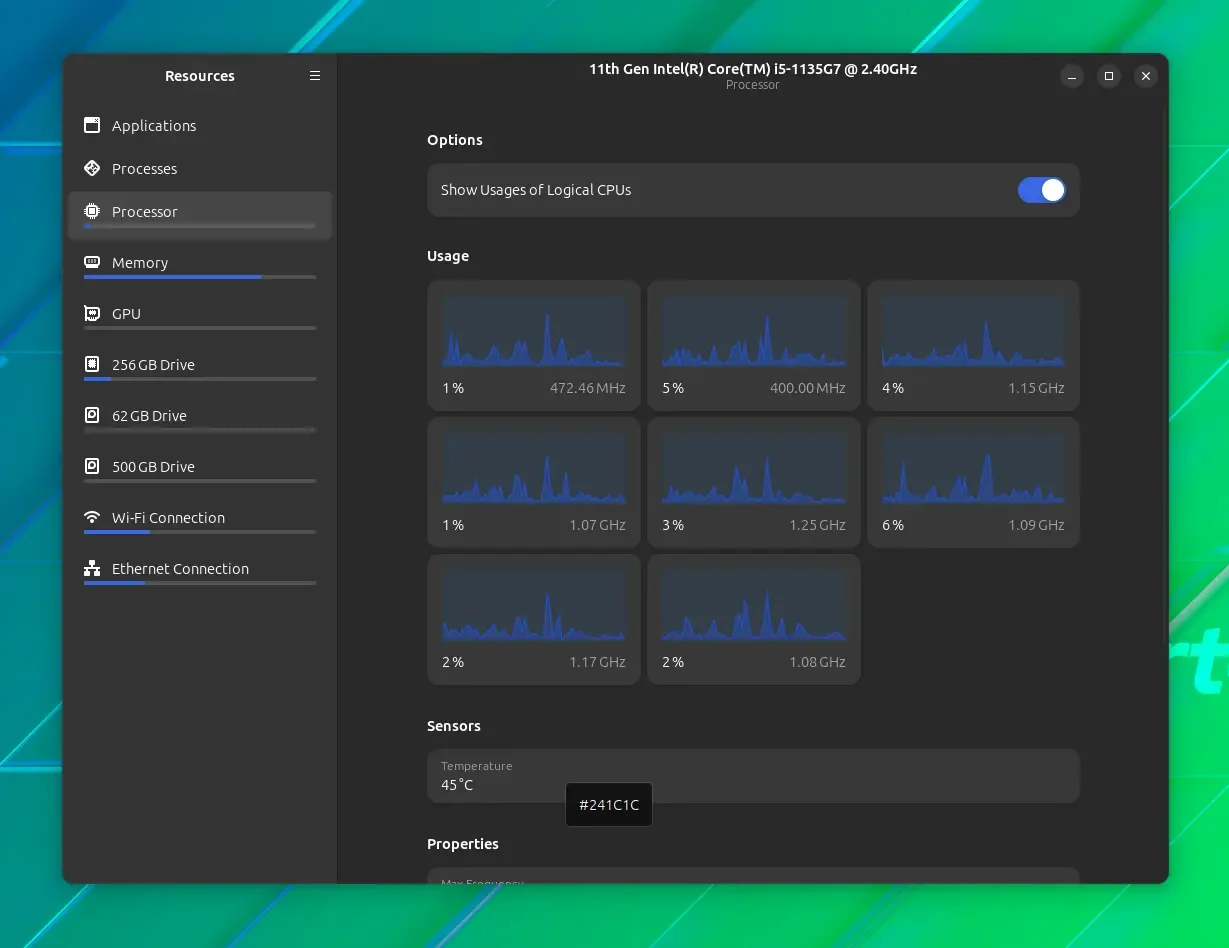The height and width of the screenshot is (948, 1229).
Task: Toggle Show Usages of Logical CPUs switch
Action: coord(1042,190)
